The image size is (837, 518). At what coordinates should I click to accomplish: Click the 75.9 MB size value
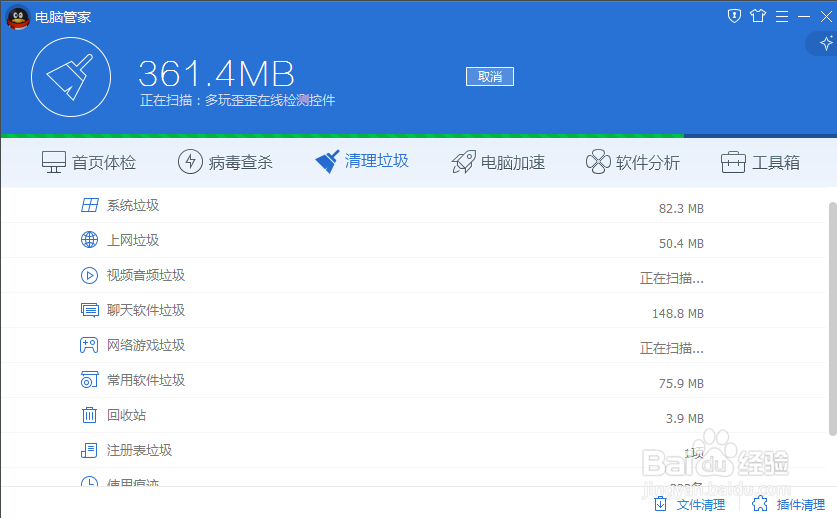[681, 384]
